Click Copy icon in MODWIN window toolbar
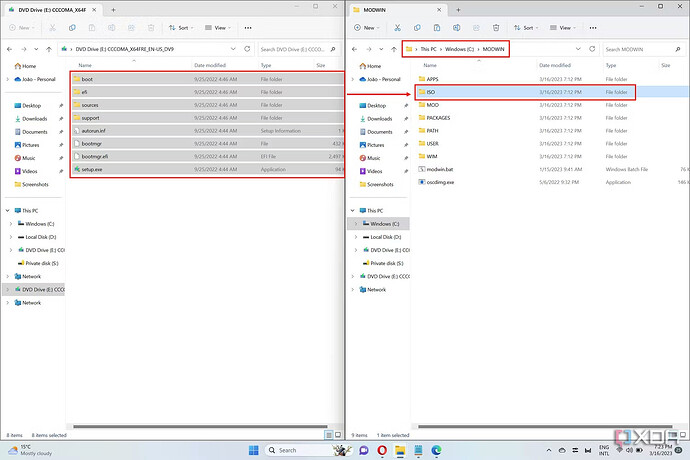Image resolution: width=690 pixels, height=460 pixels. (x=417, y=28)
